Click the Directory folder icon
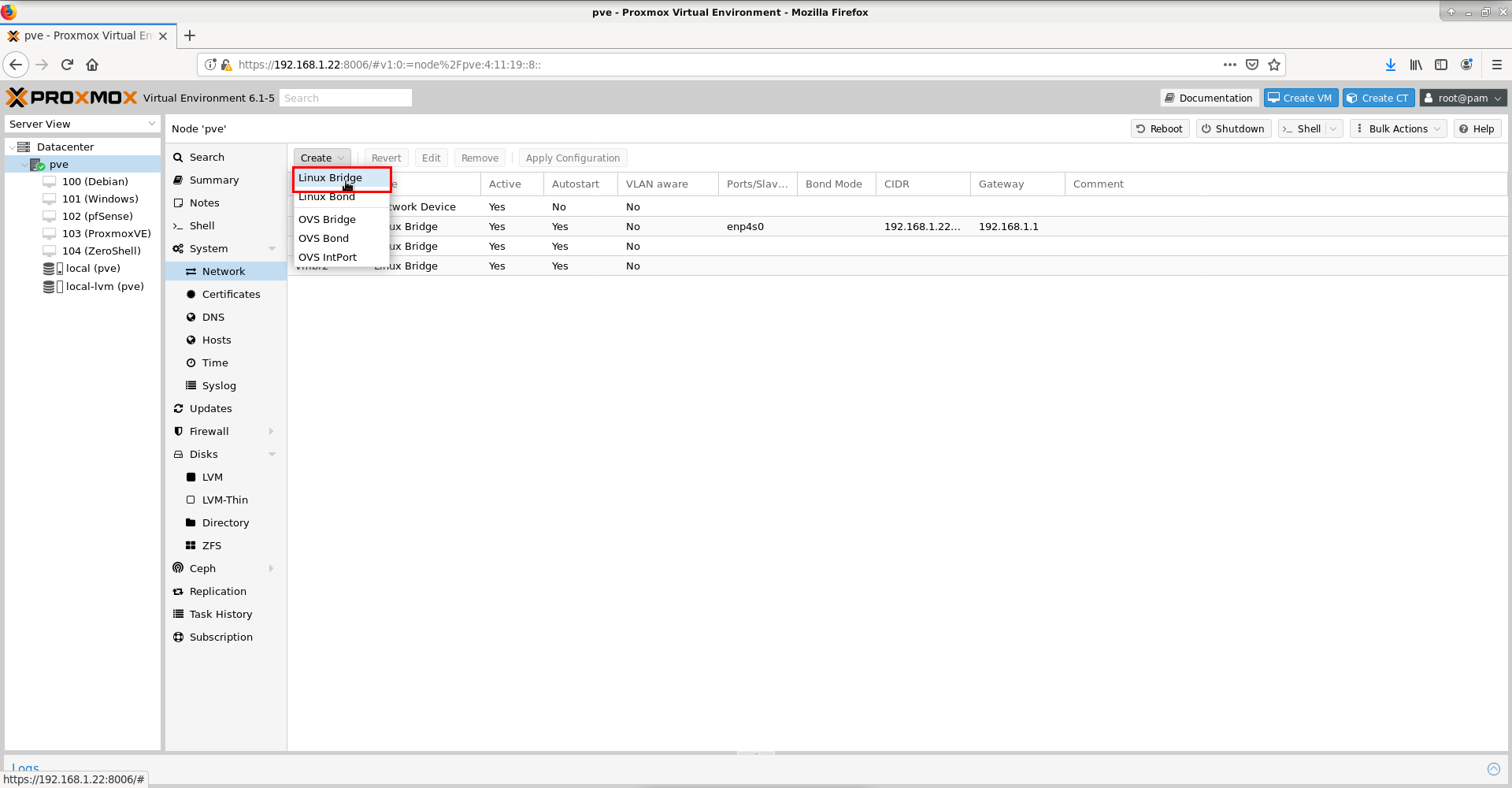Screen dimensions: 1512x788 (191, 523)
